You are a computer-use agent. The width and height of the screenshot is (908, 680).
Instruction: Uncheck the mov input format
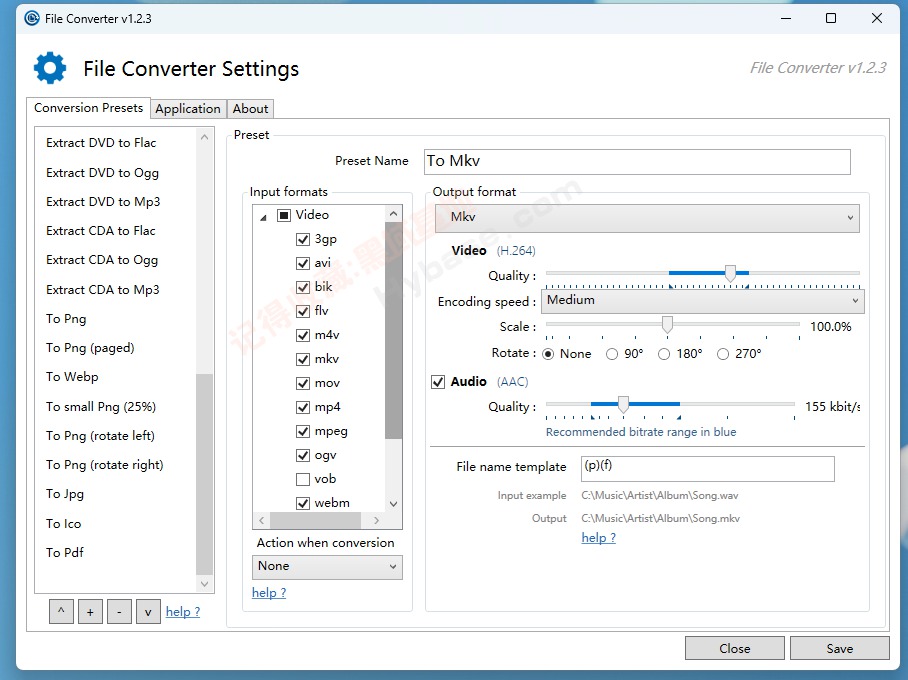point(303,383)
